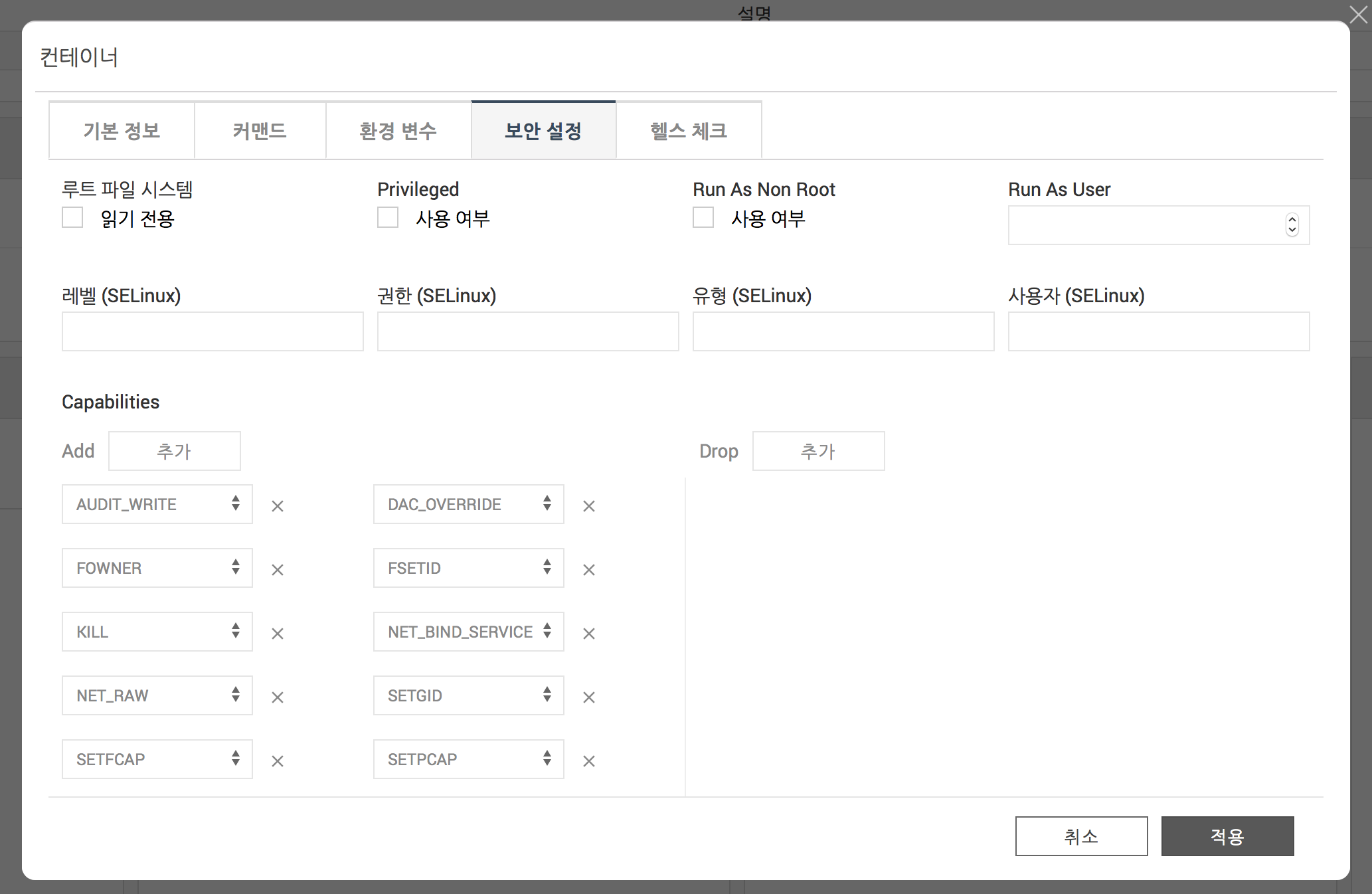Switch to the 헬스 체크 tab

pos(689,131)
